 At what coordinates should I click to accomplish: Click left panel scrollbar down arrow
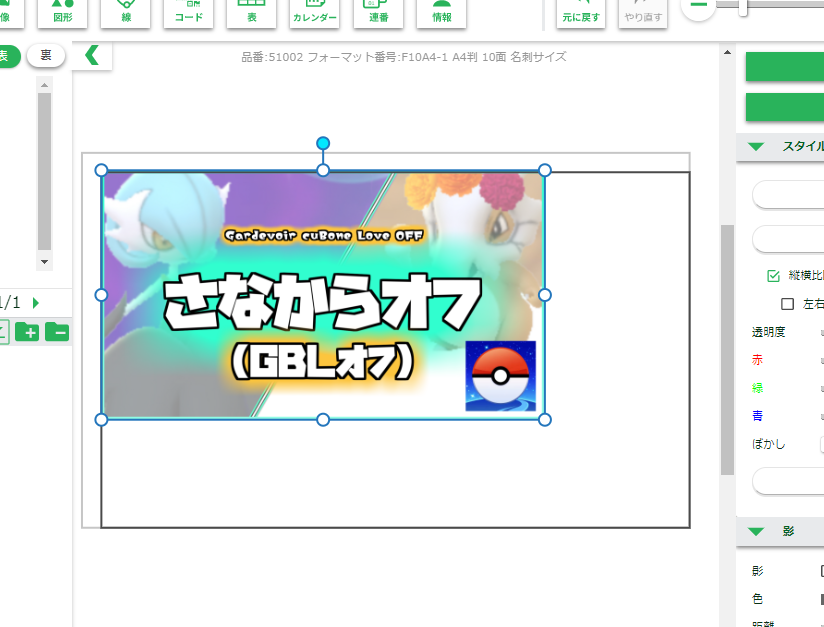click(44, 262)
